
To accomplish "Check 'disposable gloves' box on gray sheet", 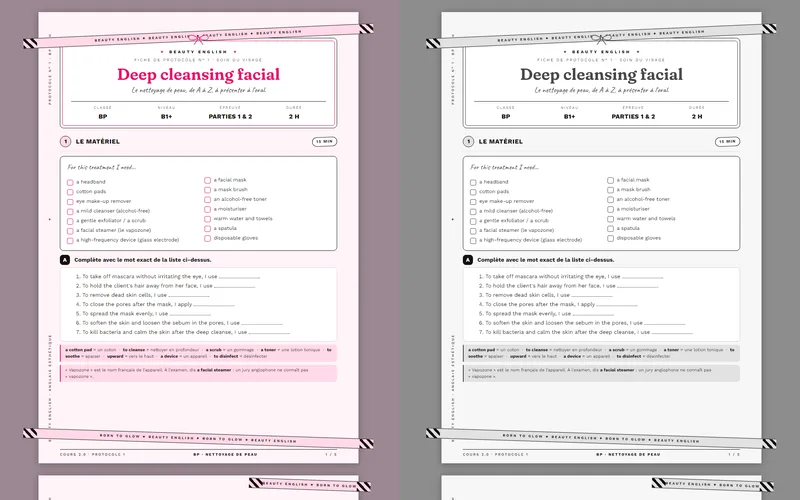I will [611, 239].
